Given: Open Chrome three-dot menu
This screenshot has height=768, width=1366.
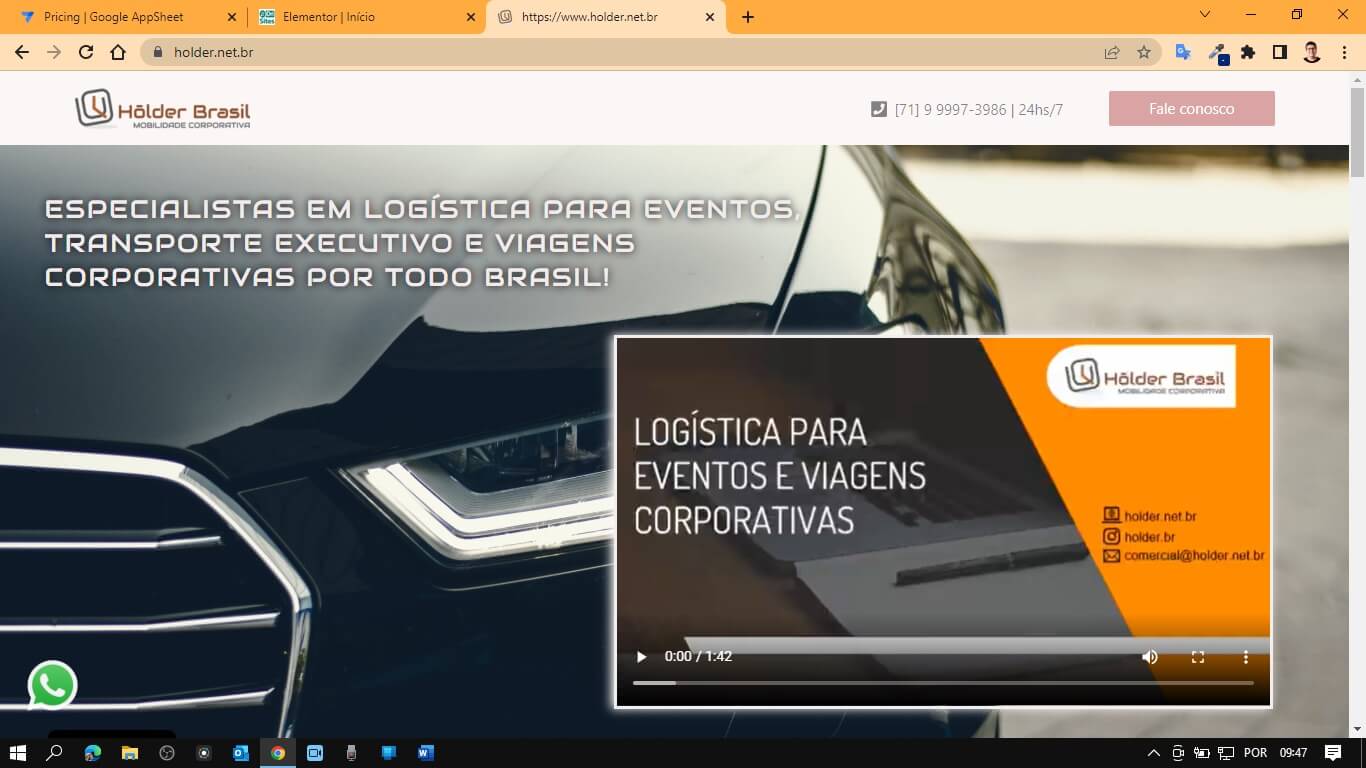Looking at the screenshot, I should (x=1343, y=52).
